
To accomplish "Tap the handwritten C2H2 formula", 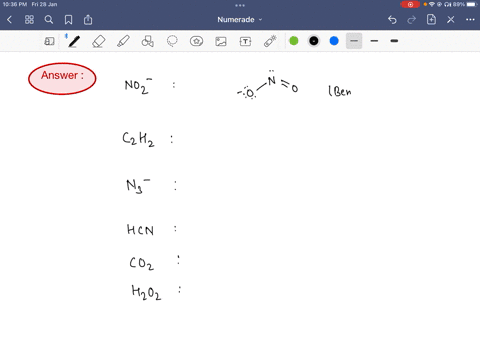I will (138, 139).
